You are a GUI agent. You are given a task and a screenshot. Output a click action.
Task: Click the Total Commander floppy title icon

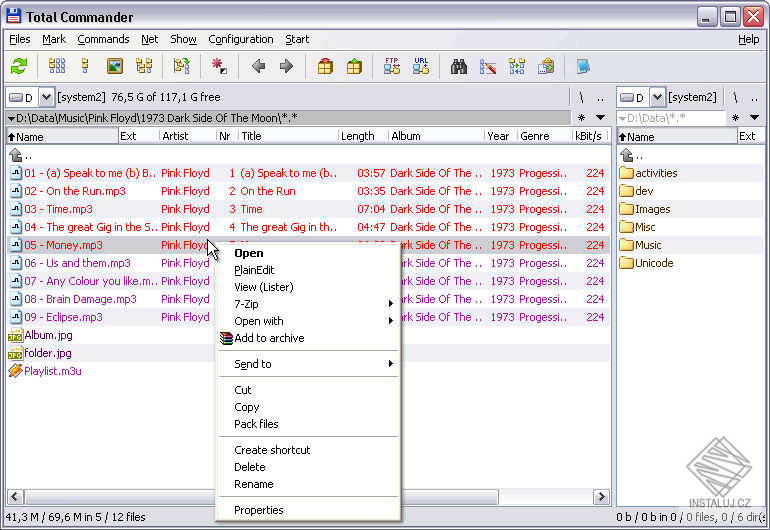pyautogui.click(x=14, y=16)
